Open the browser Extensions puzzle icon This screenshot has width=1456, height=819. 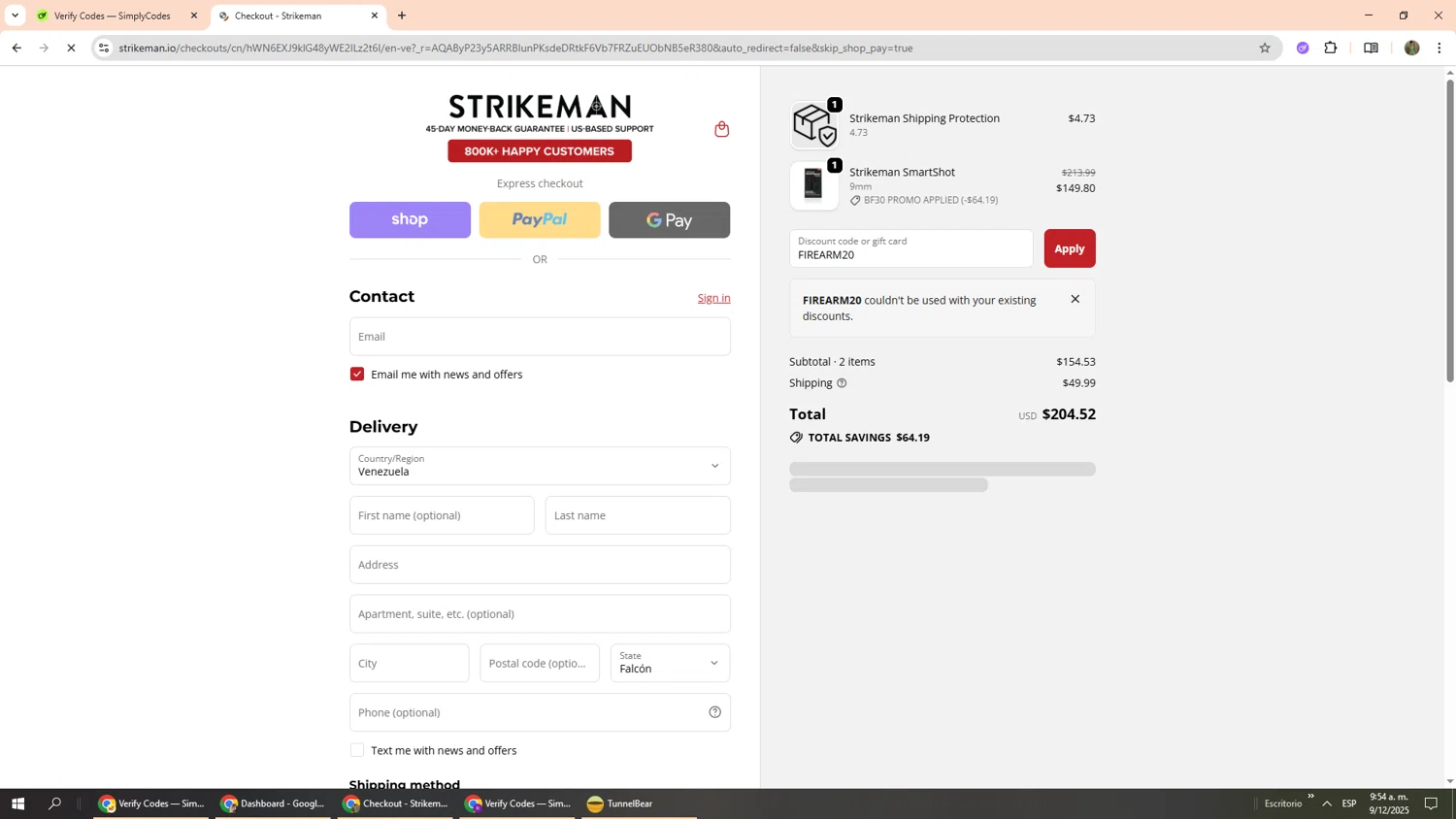coord(1331,48)
